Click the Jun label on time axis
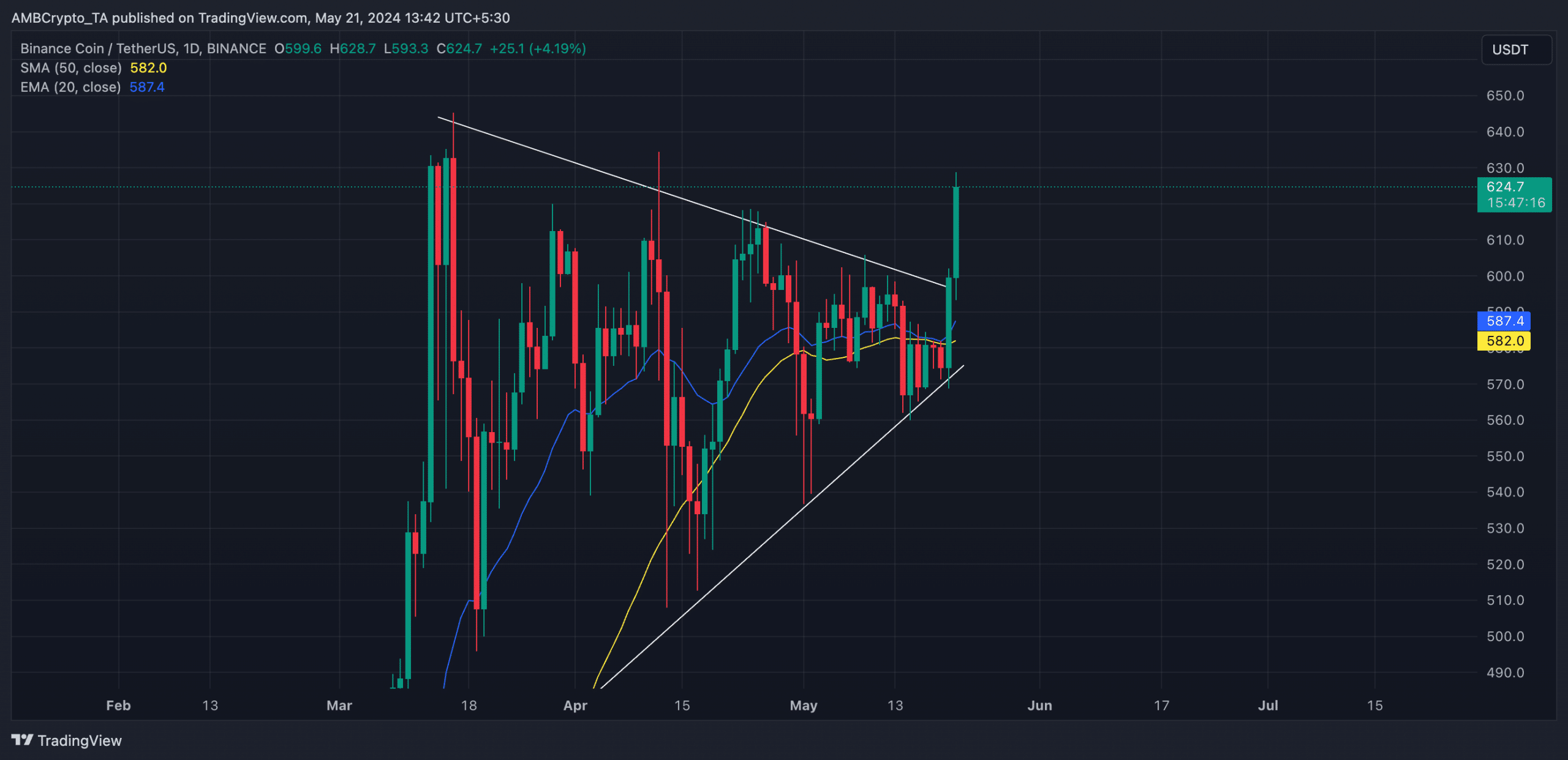The height and width of the screenshot is (760, 1568). [1039, 705]
